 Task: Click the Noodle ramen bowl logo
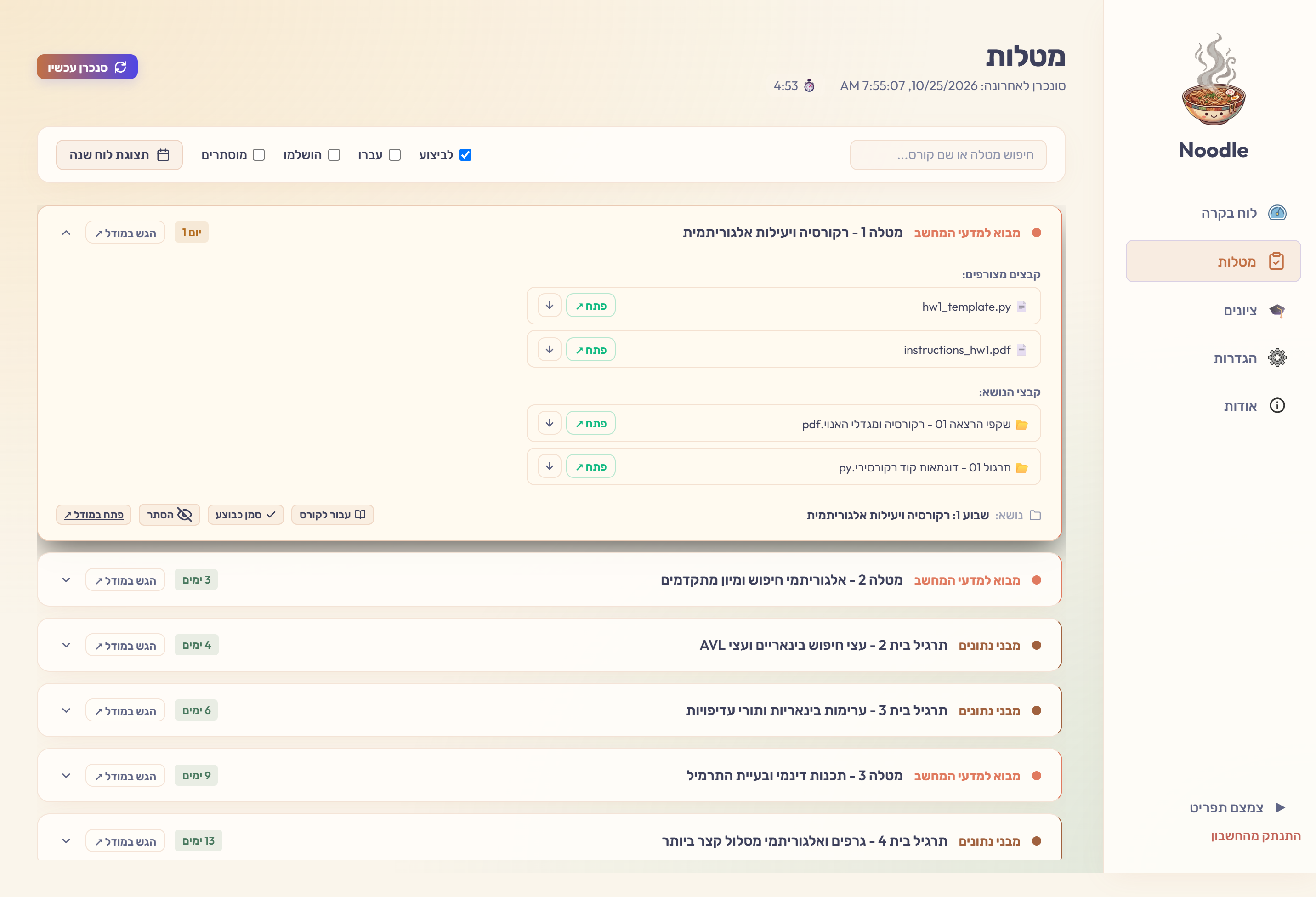[1213, 79]
